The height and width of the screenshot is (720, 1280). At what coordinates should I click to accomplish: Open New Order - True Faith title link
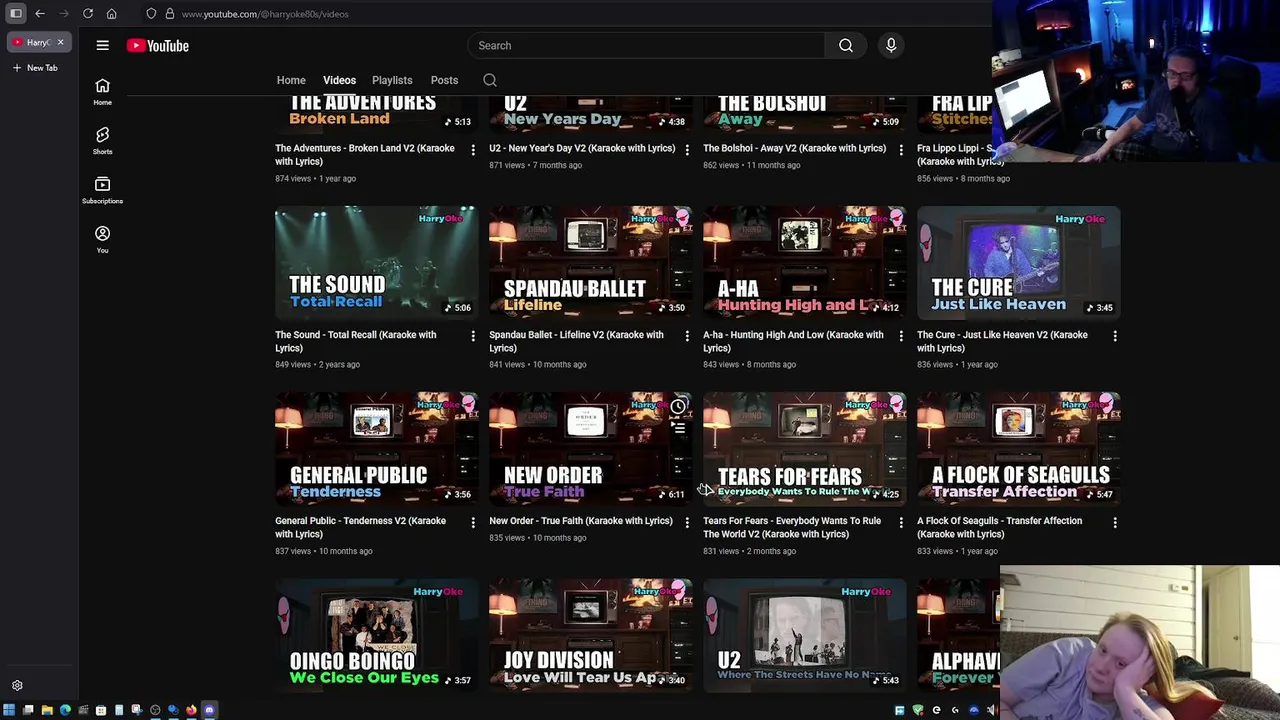(581, 521)
